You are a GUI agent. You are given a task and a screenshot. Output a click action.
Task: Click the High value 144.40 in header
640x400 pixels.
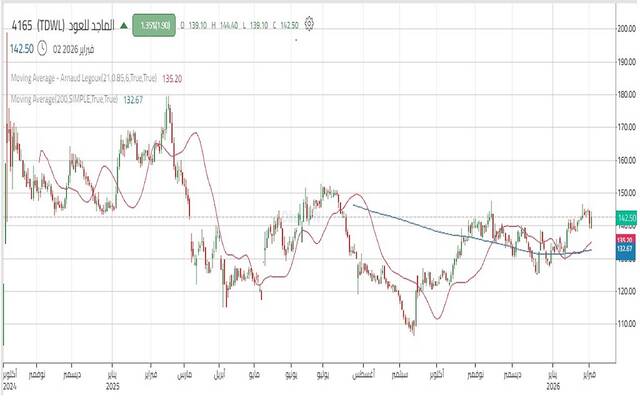(x=234, y=22)
